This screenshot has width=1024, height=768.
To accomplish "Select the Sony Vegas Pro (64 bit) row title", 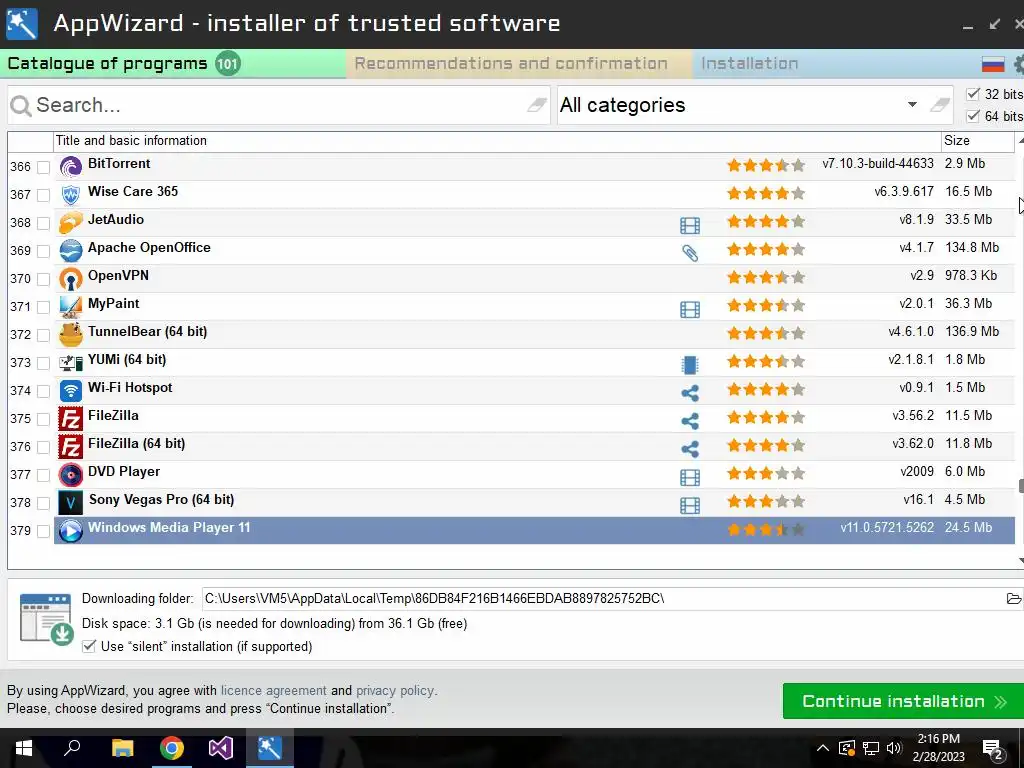I will tap(161, 500).
